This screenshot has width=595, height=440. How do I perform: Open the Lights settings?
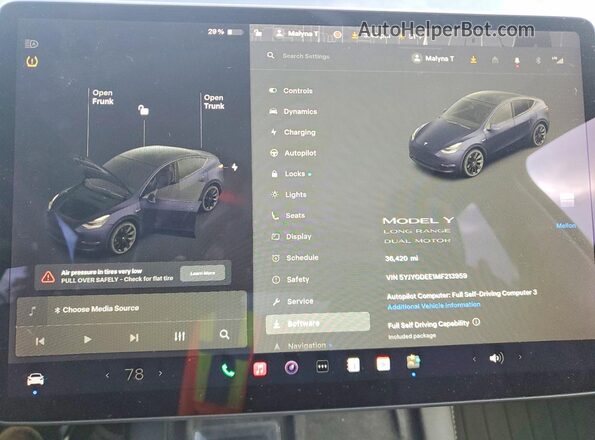[x=289, y=195]
